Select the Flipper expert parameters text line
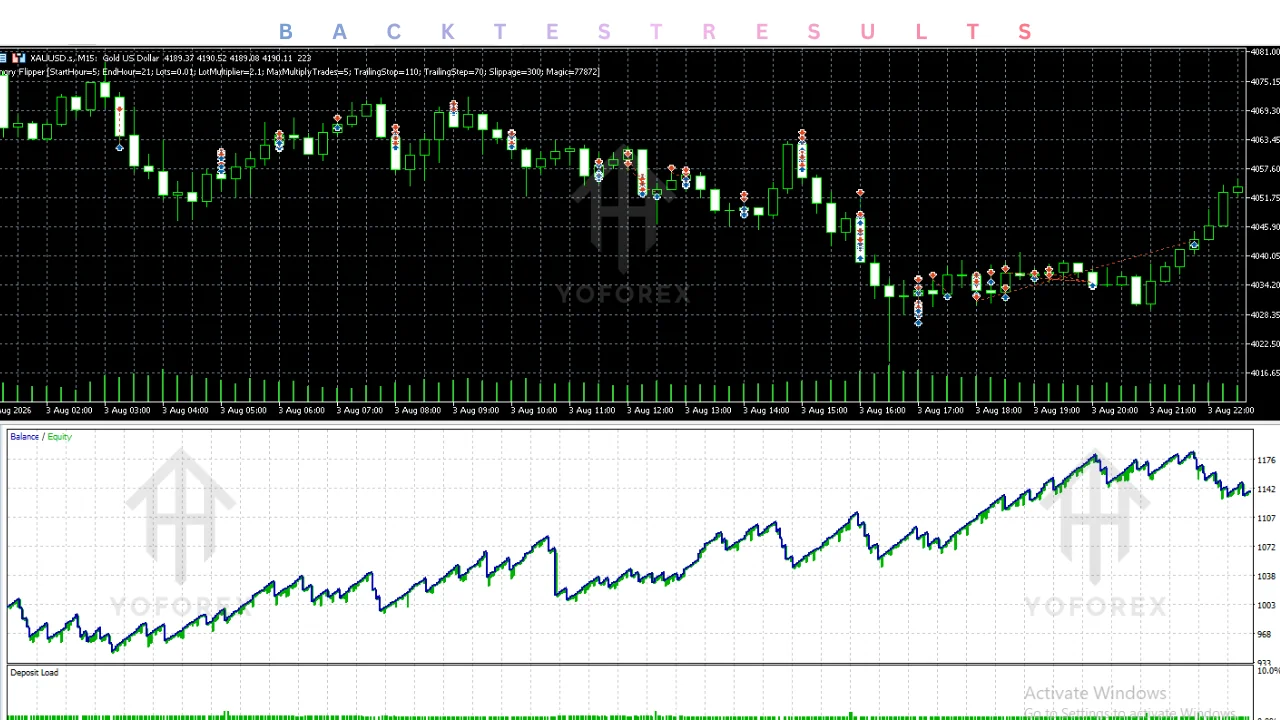1280x720 pixels. tap(300, 72)
